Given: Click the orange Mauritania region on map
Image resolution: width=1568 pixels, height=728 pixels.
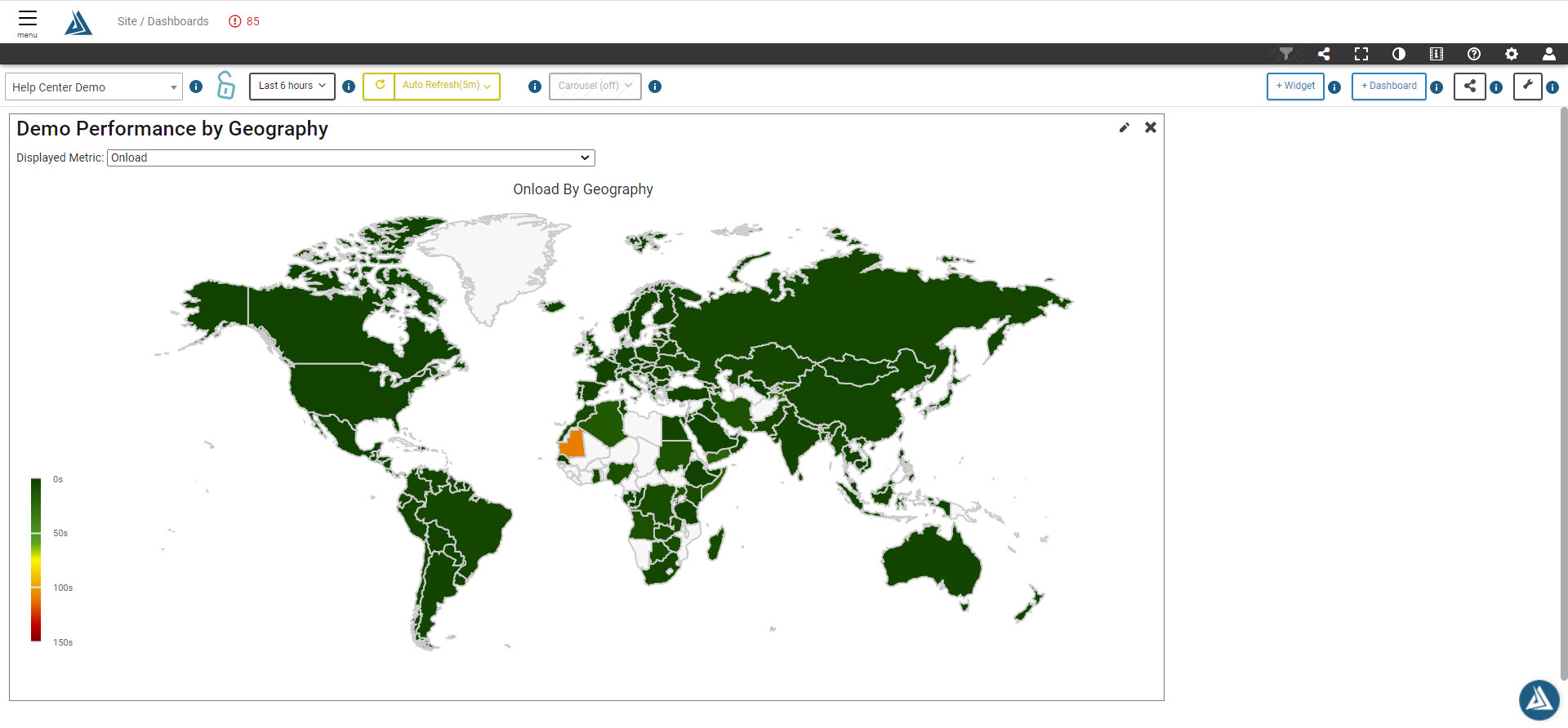Looking at the screenshot, I should (572, 445).
